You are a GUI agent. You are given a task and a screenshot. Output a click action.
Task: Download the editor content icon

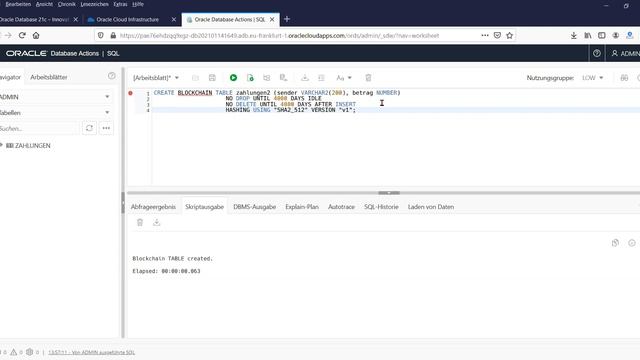[304, 78]
